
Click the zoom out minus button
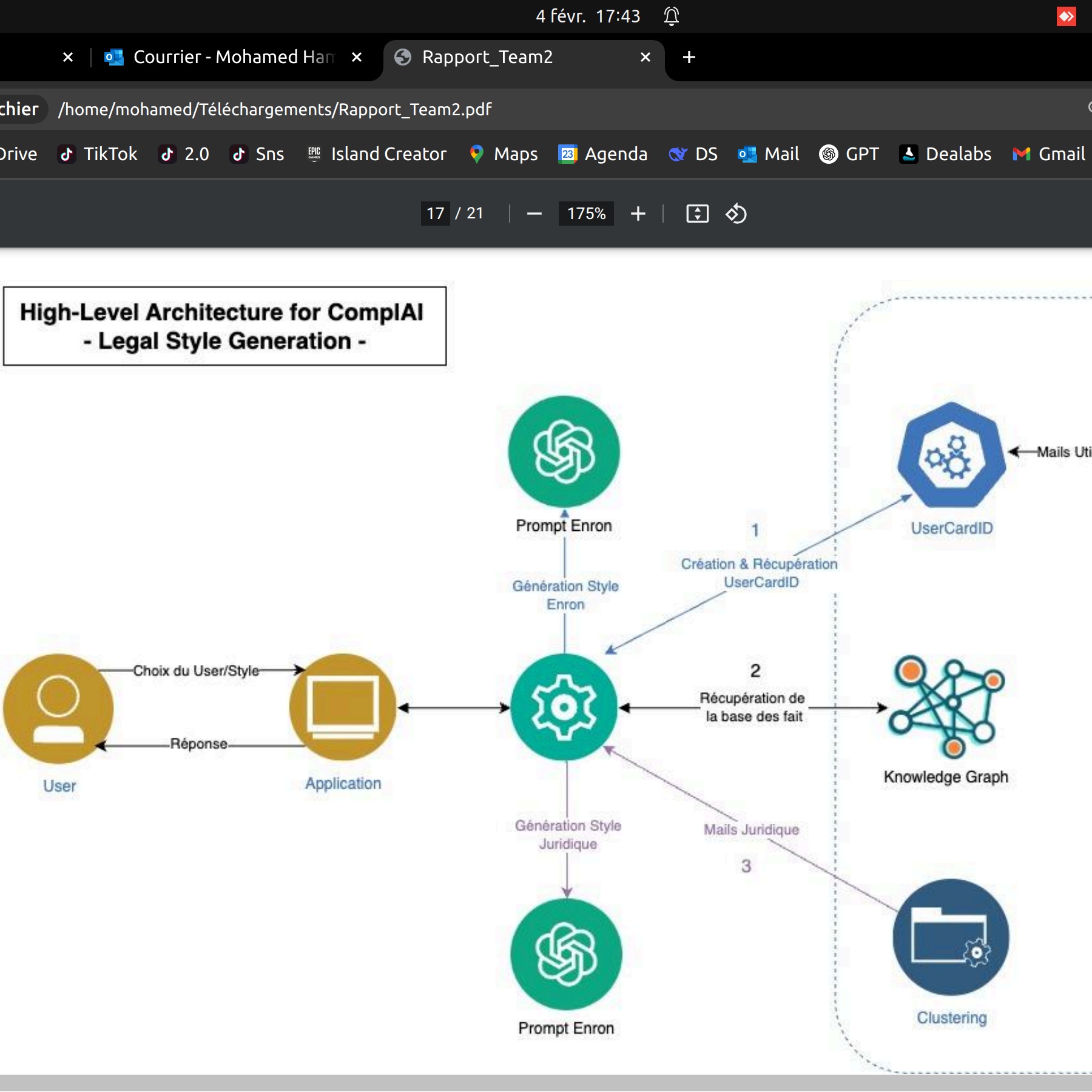(x=534, y=214)
